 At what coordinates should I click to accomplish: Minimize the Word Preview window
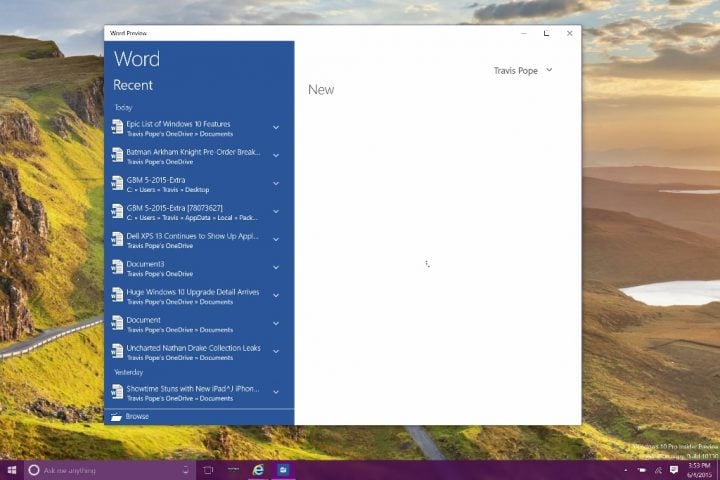(x=524, y=33)
